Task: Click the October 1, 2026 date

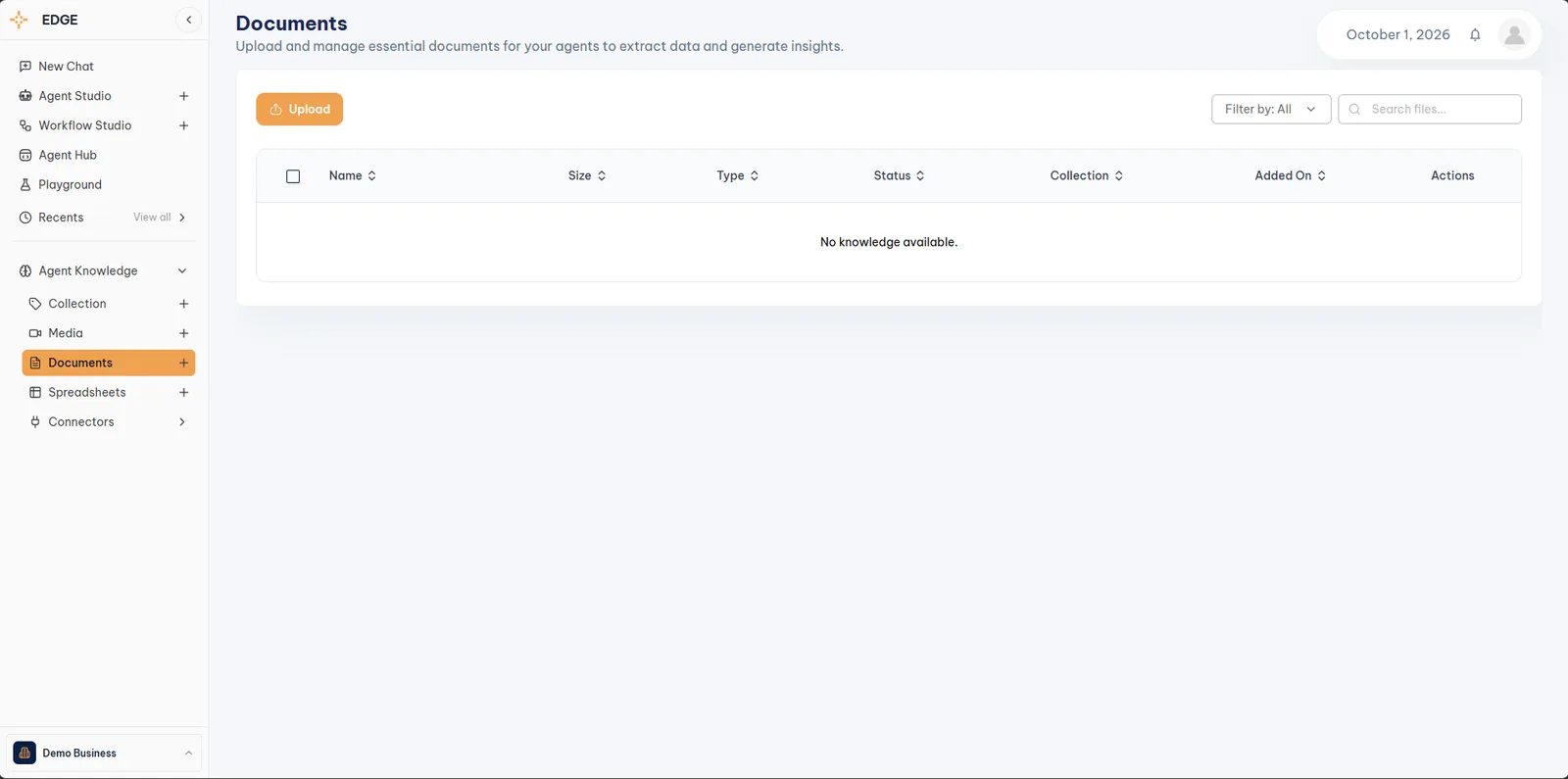Action: (x=1397, y=35)
